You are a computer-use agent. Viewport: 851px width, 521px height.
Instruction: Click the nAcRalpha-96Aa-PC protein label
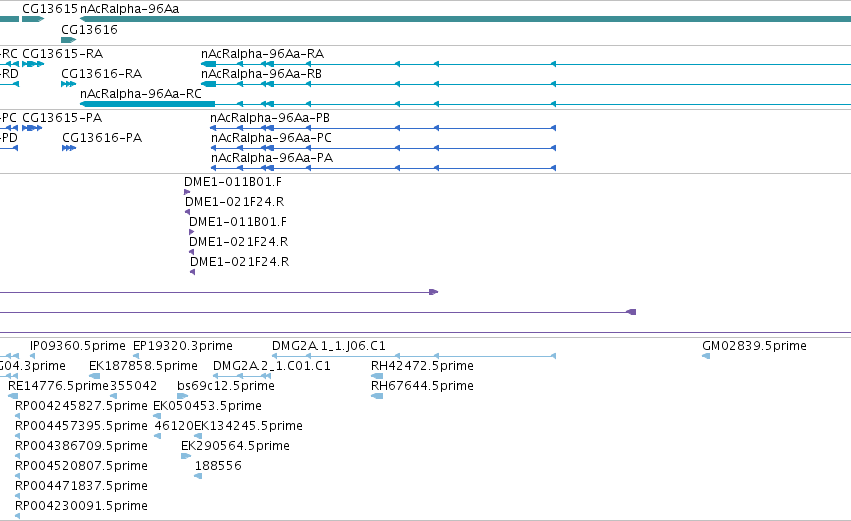[x=271, y=138]
